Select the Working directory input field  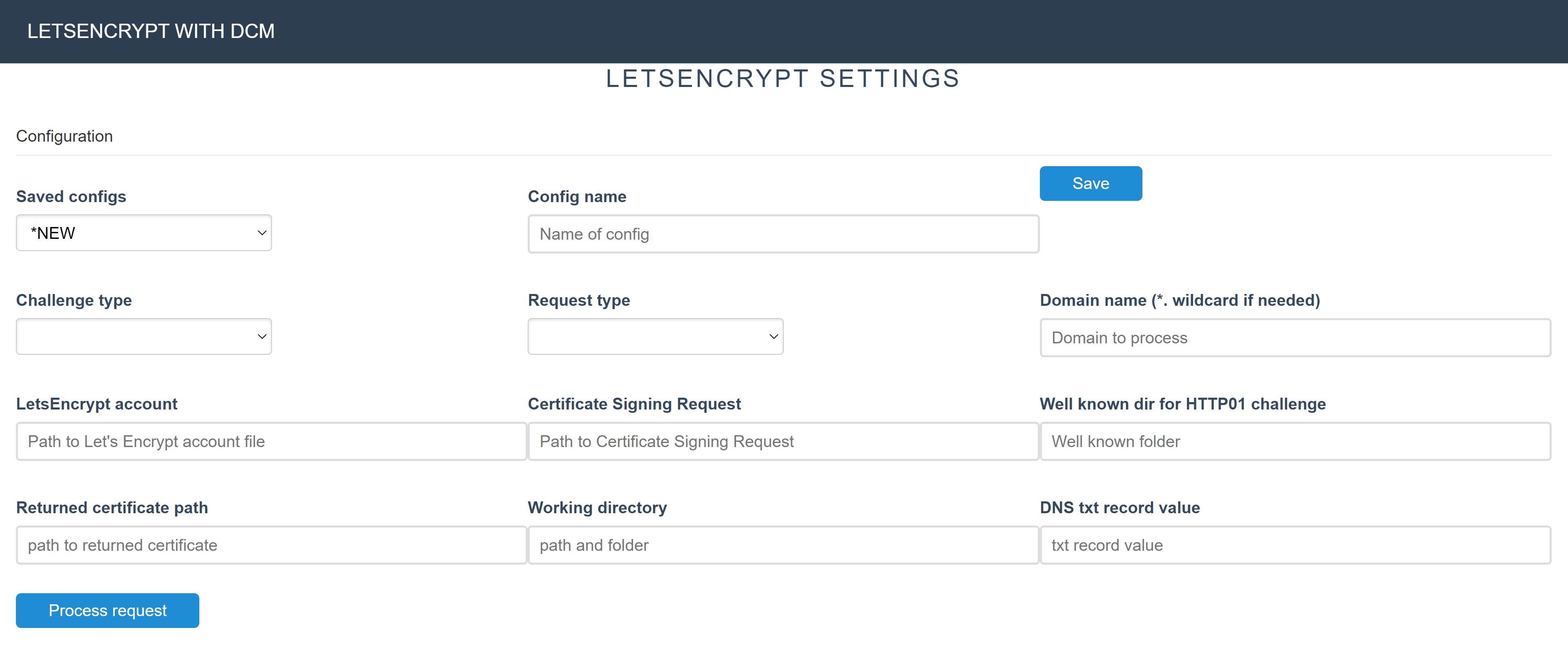click(783, 545)
